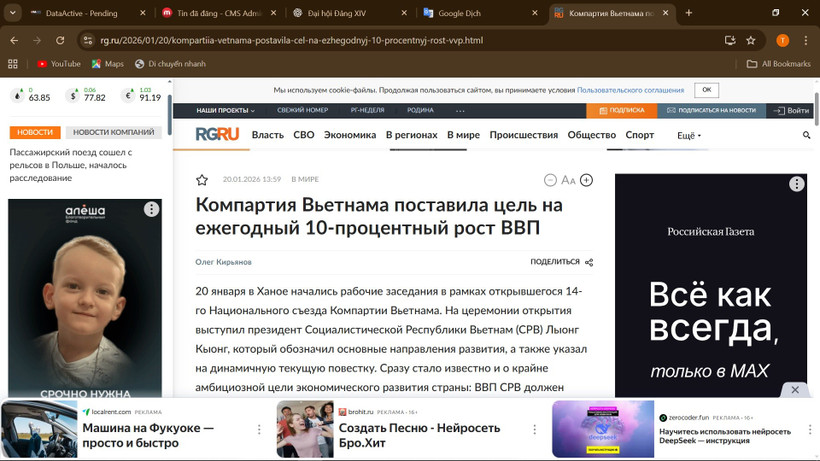Open the В мире section
Image resolution: width=820 pixels, height=461 pixels.
tap(463, 135)
